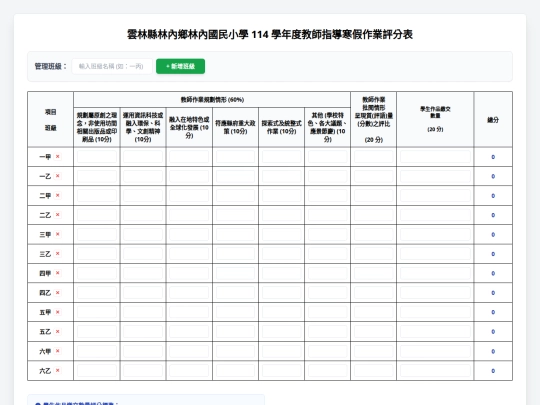The image size is (540, 405).
Task: Click the 學生作品繳交數量 column header
Action: [435, 119]
